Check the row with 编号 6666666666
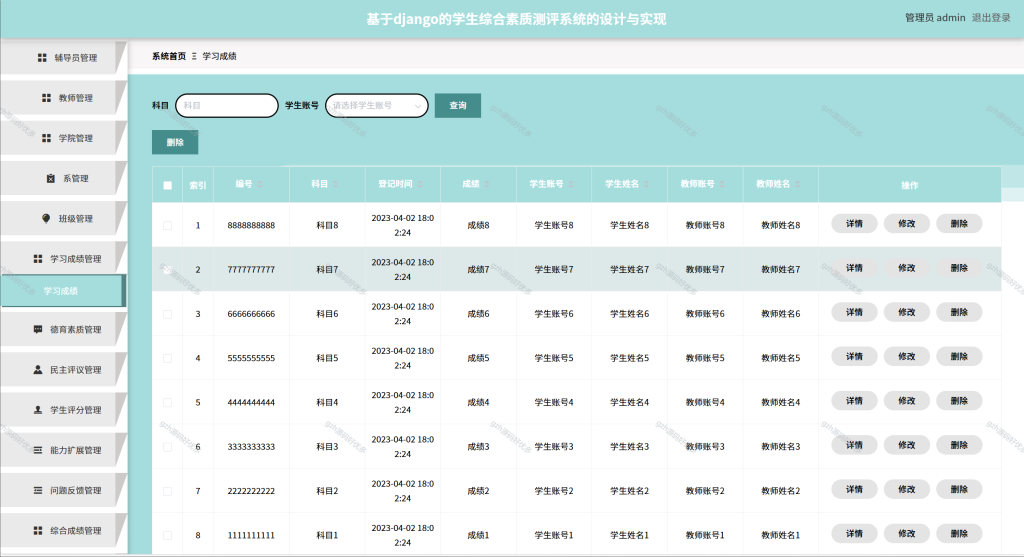 point(168,314)
